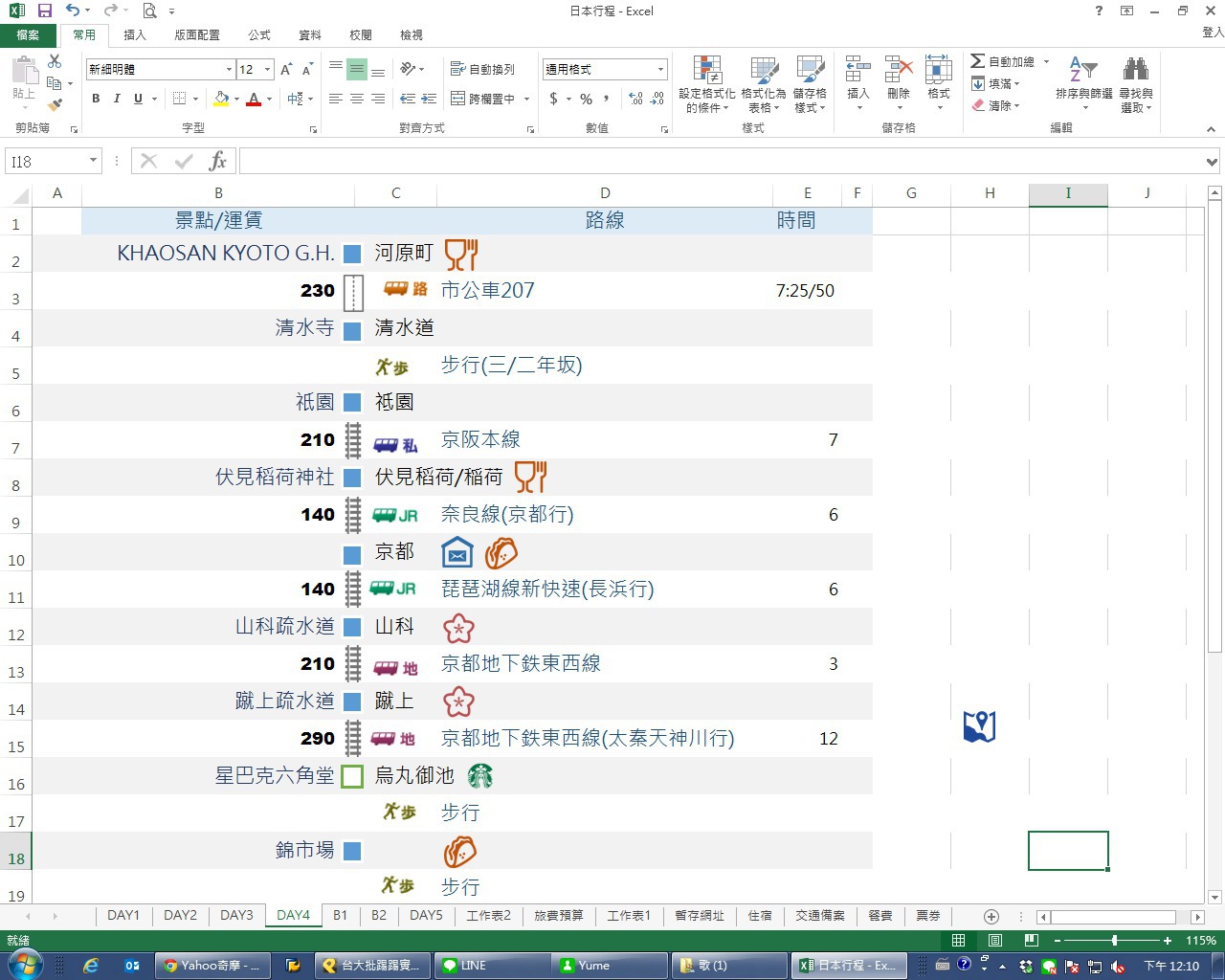
Task: Toggle Underline formatting
Action: [138, 99]
